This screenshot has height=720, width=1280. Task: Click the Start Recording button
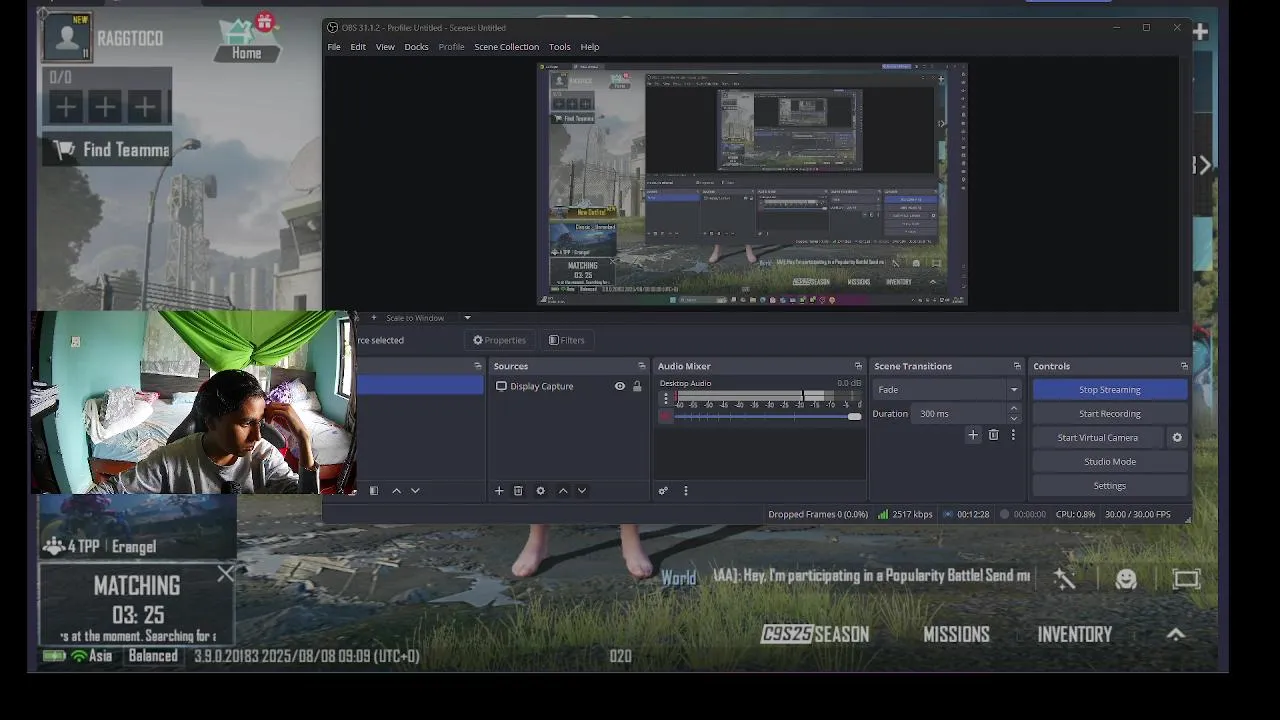(x=1110, y=414)
